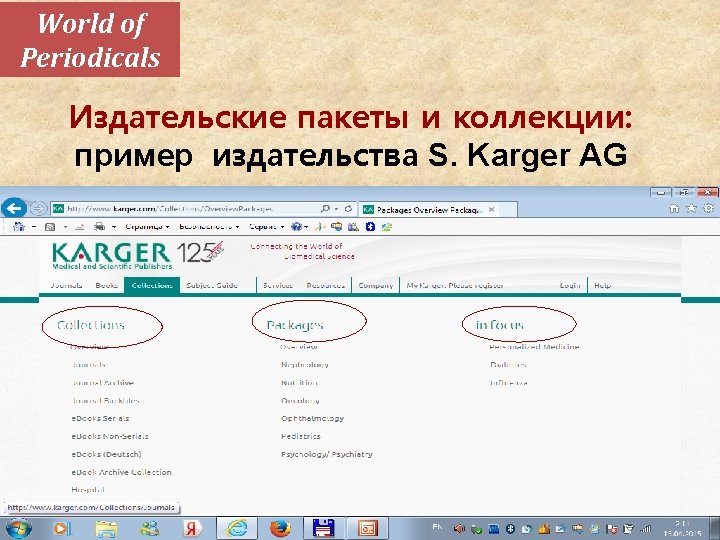Image resolution: width=720 pixels, height=540 pixels.
Task: Click the blue help question mark icon
Action: 297,226
